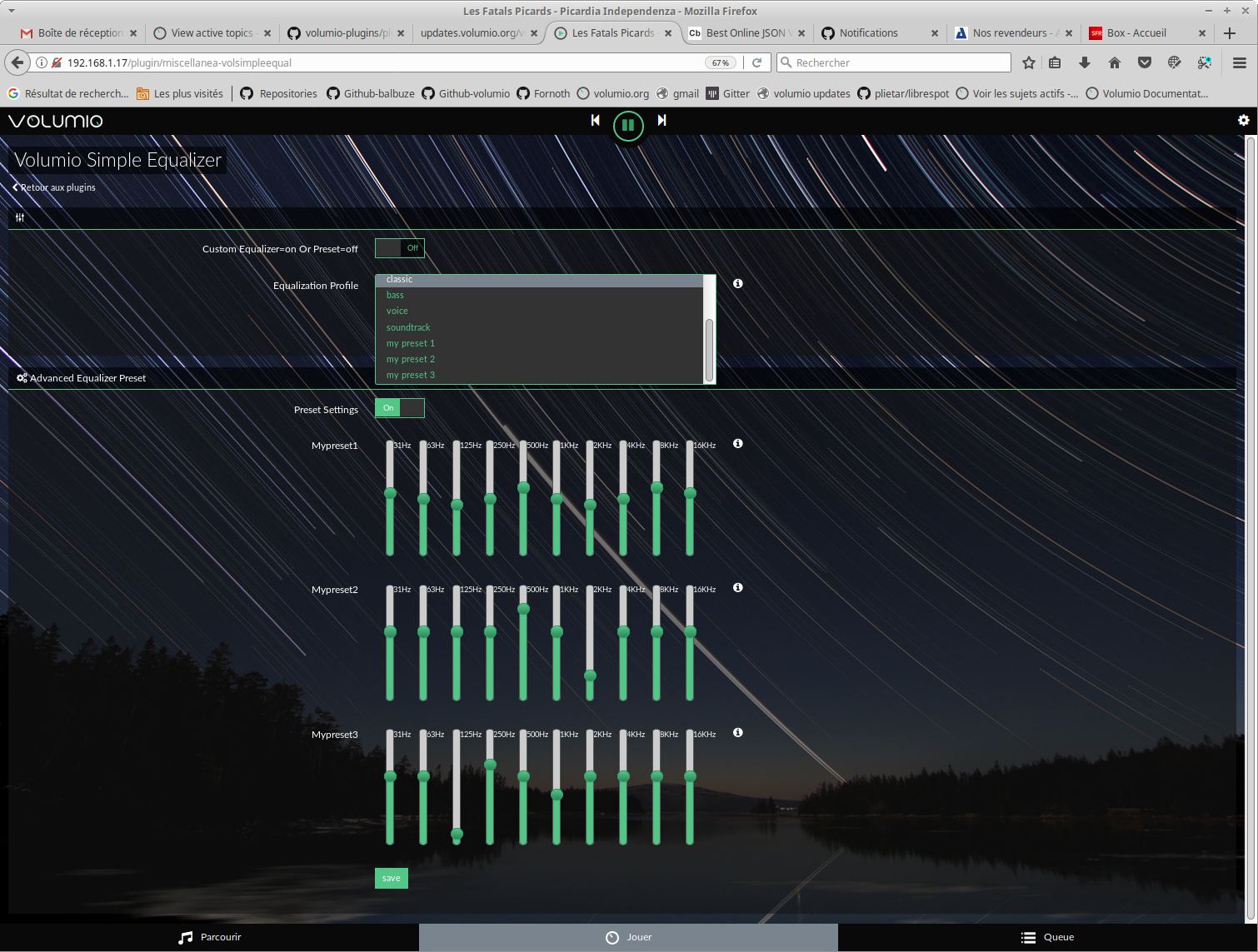Viewport: 1258px width, 952px height.
Task: Open Parcourir browse view
Action: tap(209, 937)
